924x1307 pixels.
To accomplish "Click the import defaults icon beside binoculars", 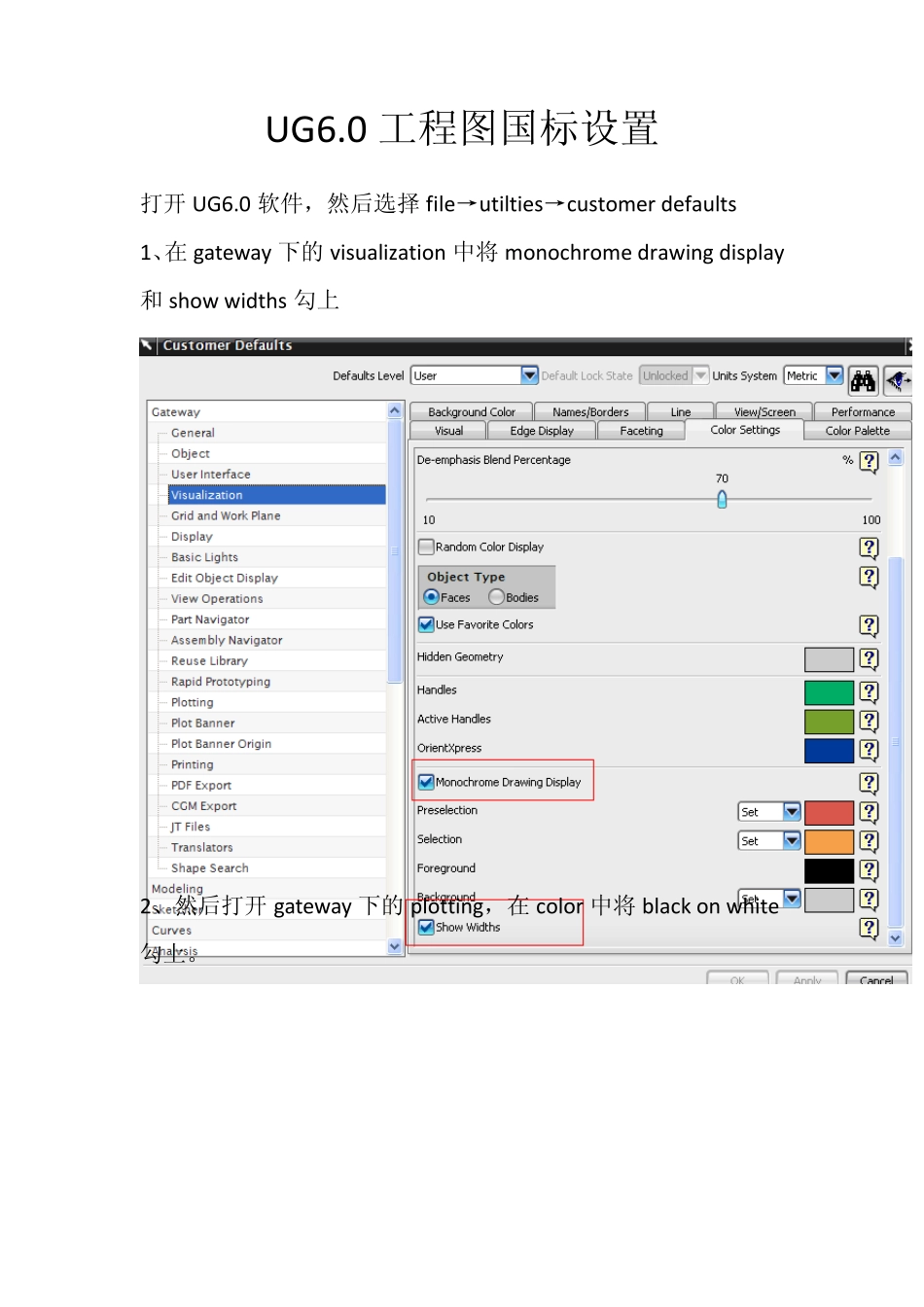I will [897, 380].
